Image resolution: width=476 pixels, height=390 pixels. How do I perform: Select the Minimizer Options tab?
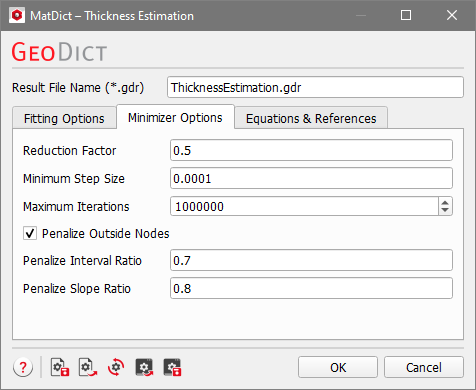coord(175,117)
